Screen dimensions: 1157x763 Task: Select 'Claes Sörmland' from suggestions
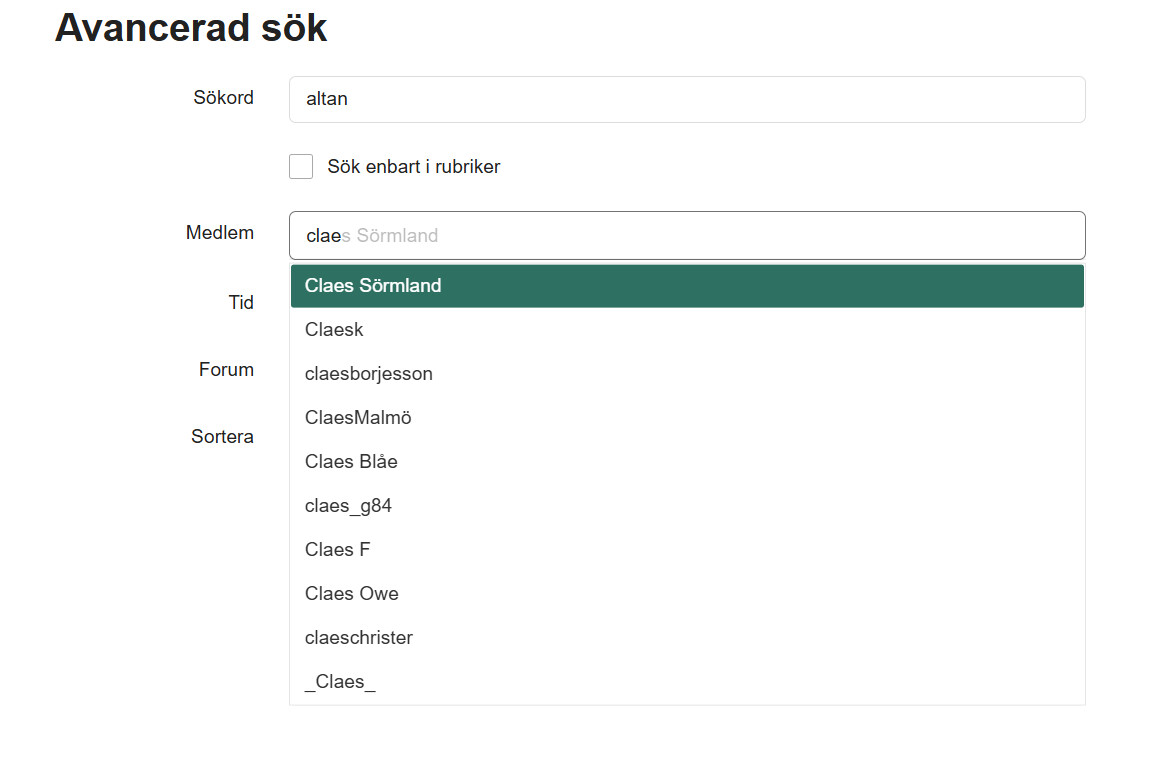pos(686,286)
